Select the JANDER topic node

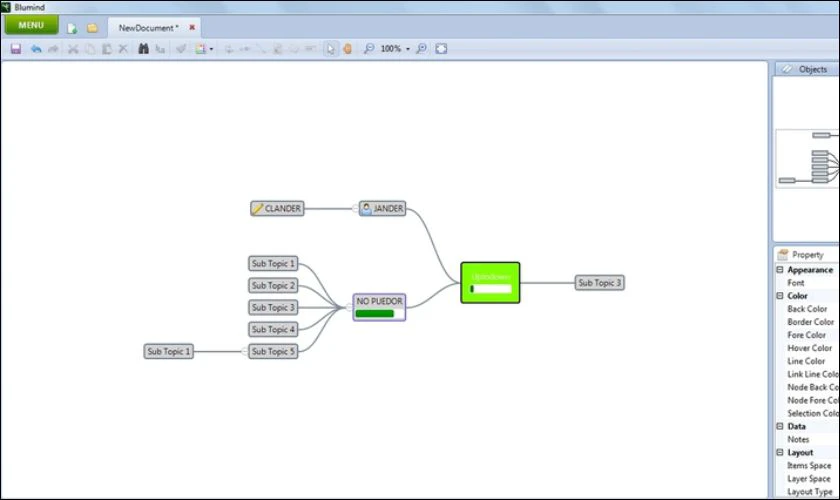tap(382, 208)
